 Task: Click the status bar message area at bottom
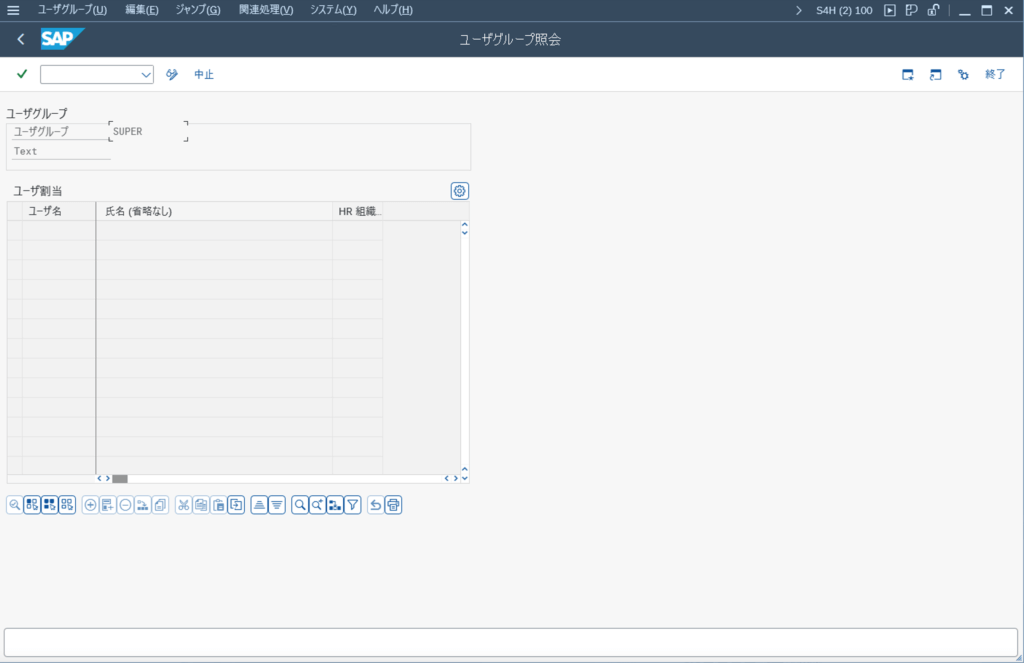[511, 643]
